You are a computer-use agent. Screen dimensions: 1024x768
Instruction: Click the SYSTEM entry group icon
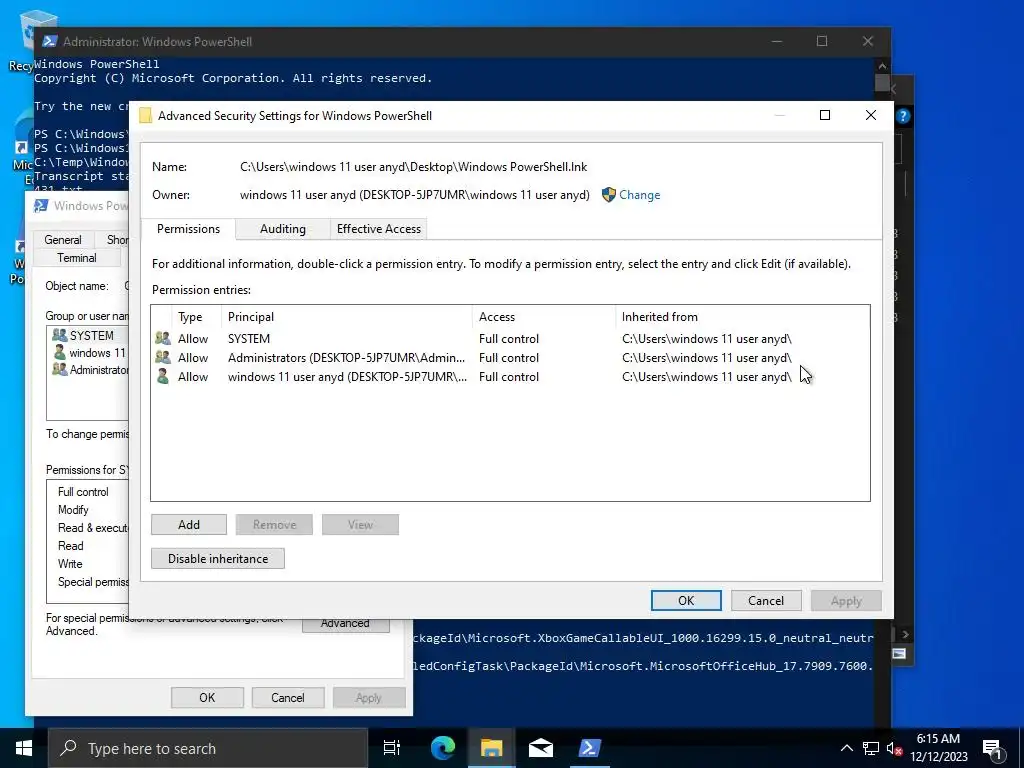tap(163, 338)
